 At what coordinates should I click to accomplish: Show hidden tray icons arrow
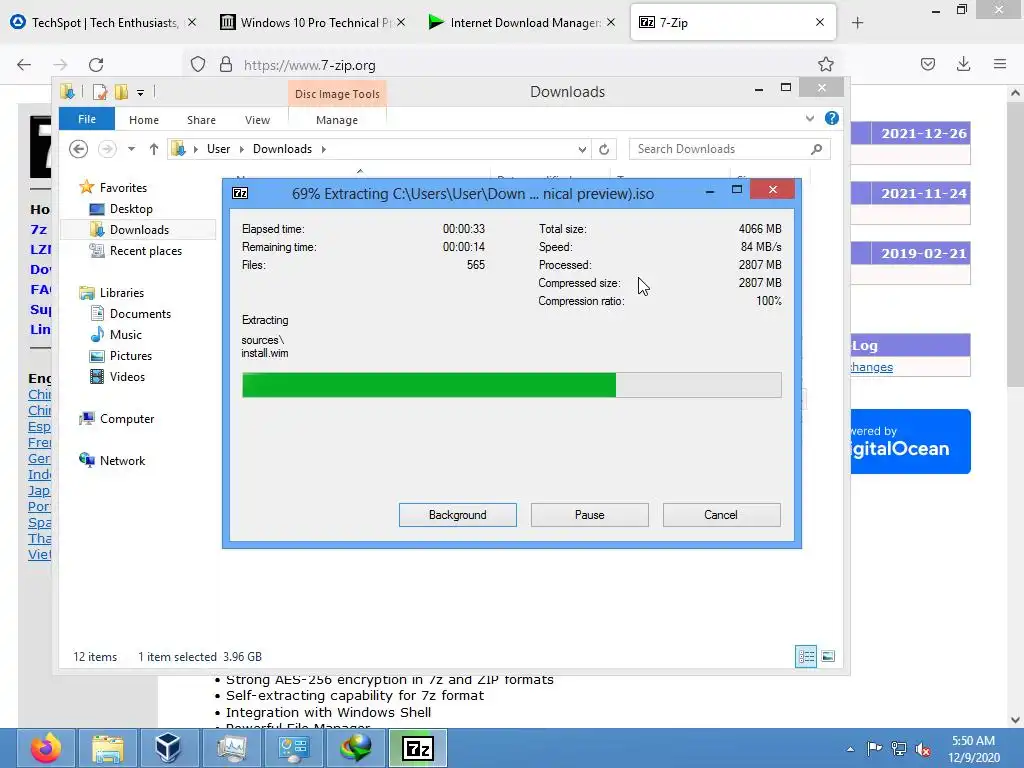(850, 749)
